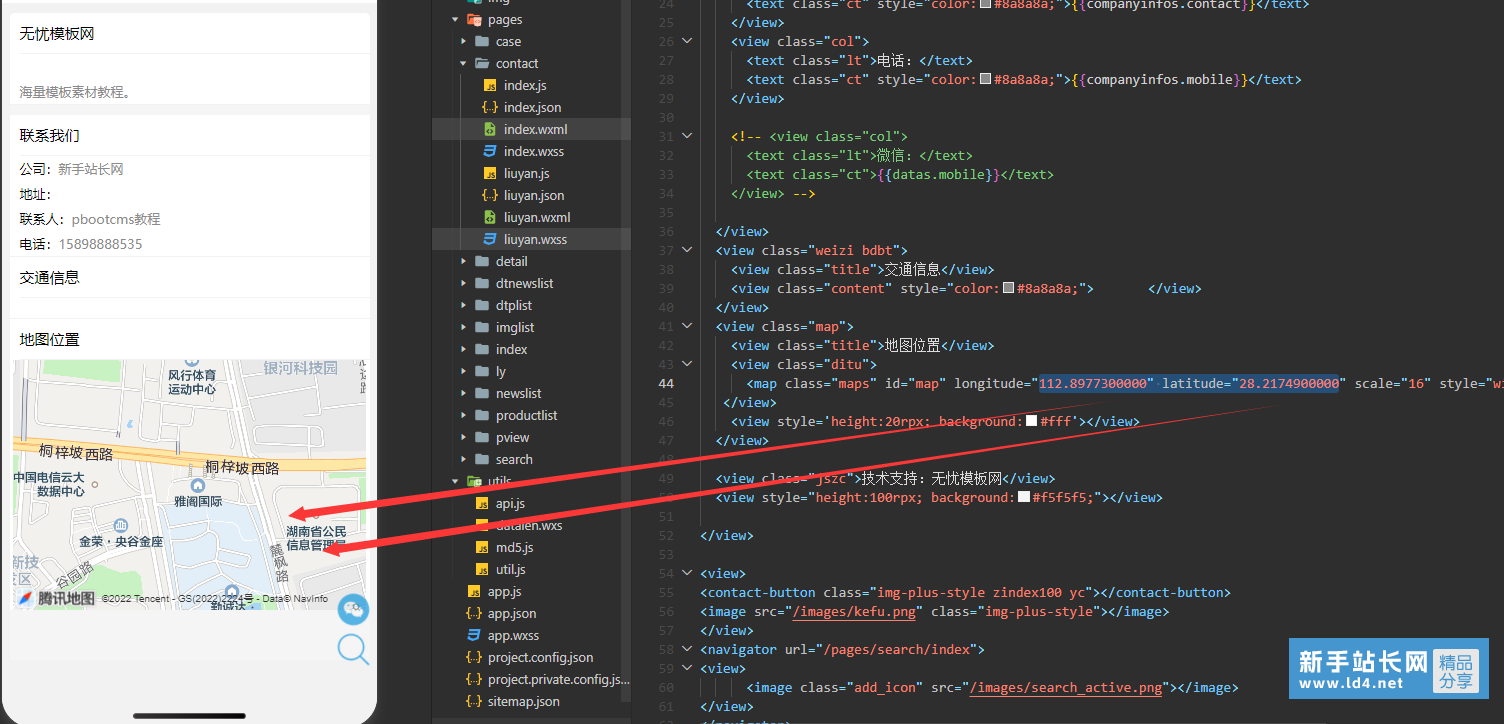This screenshot has width=1504, height=724.
Task: Fold code block at line 54
Action: [x=687, y=573]
